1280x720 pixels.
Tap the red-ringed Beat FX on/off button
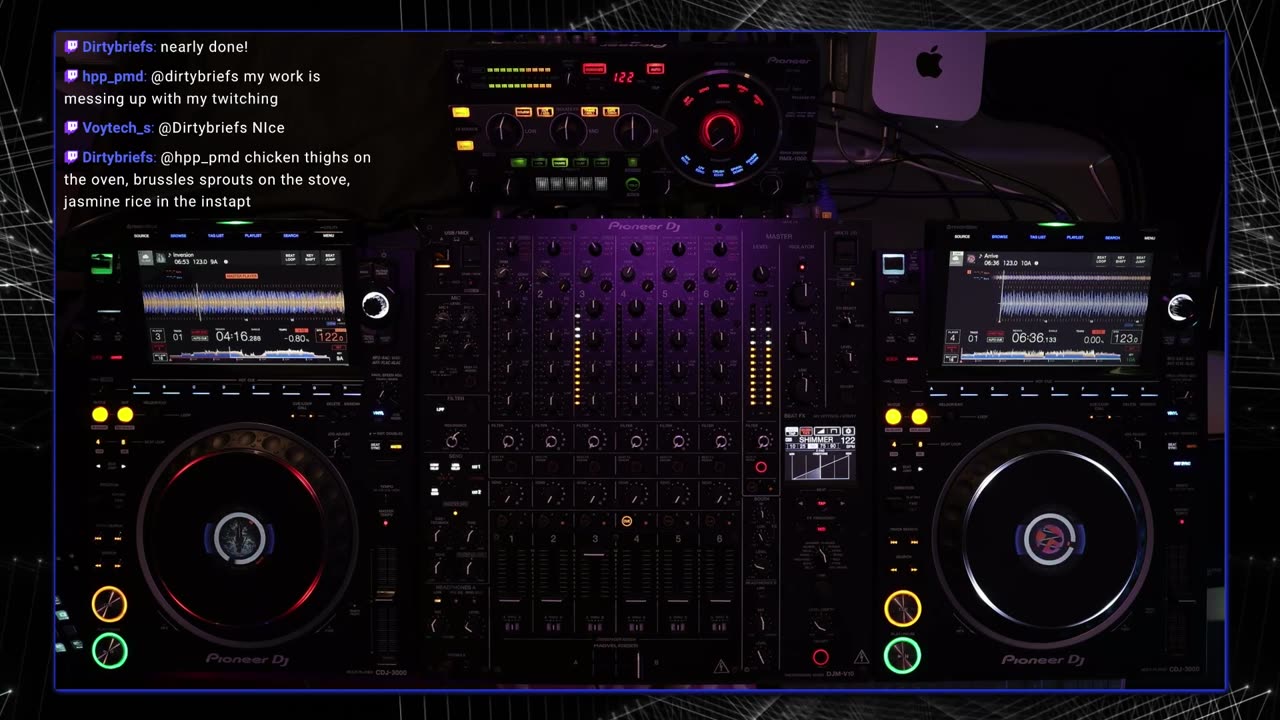click(x=820, y=657)
